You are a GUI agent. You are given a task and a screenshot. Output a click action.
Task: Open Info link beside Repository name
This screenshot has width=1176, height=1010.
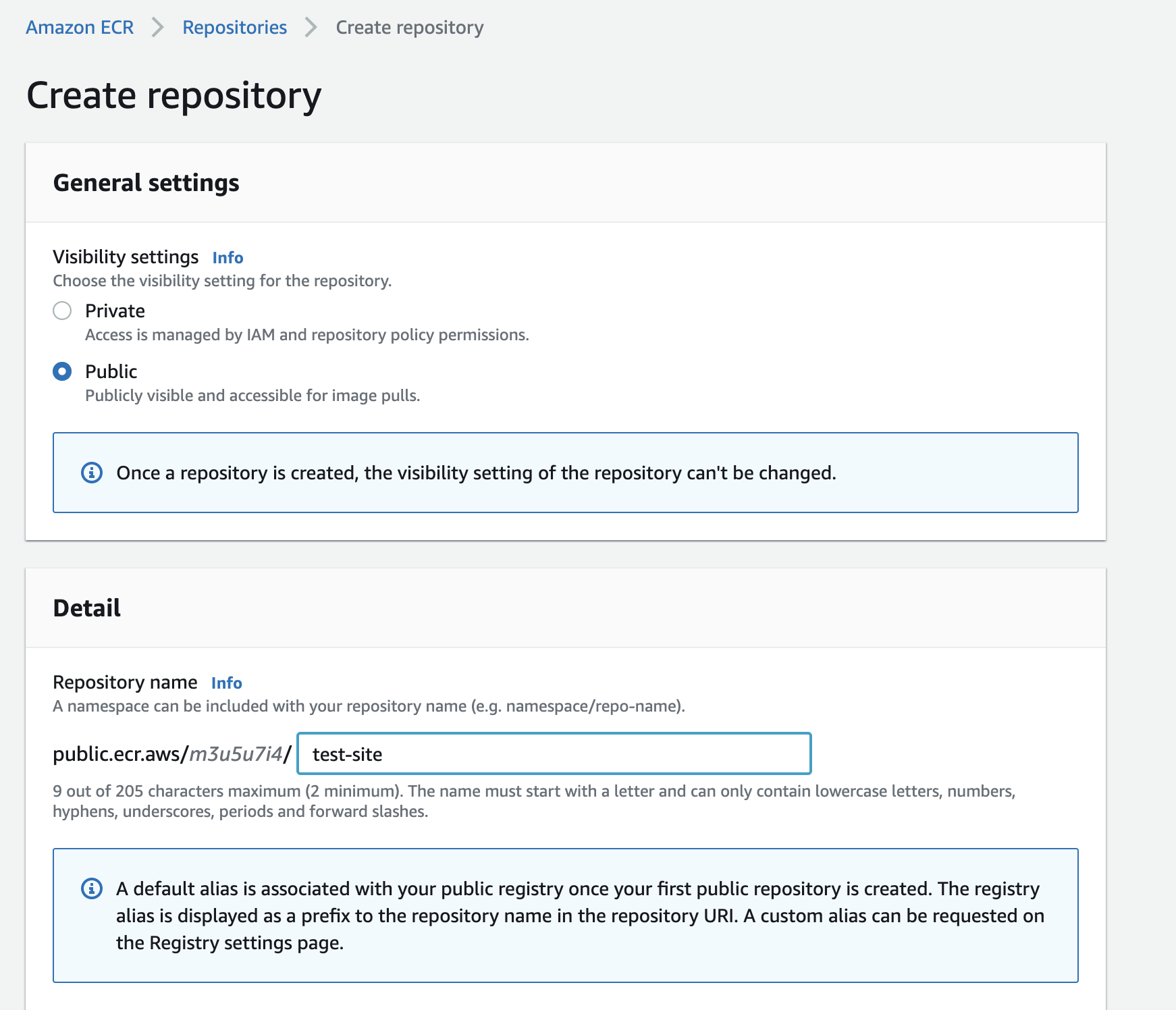pyautogui.click(x=226, y=683)
